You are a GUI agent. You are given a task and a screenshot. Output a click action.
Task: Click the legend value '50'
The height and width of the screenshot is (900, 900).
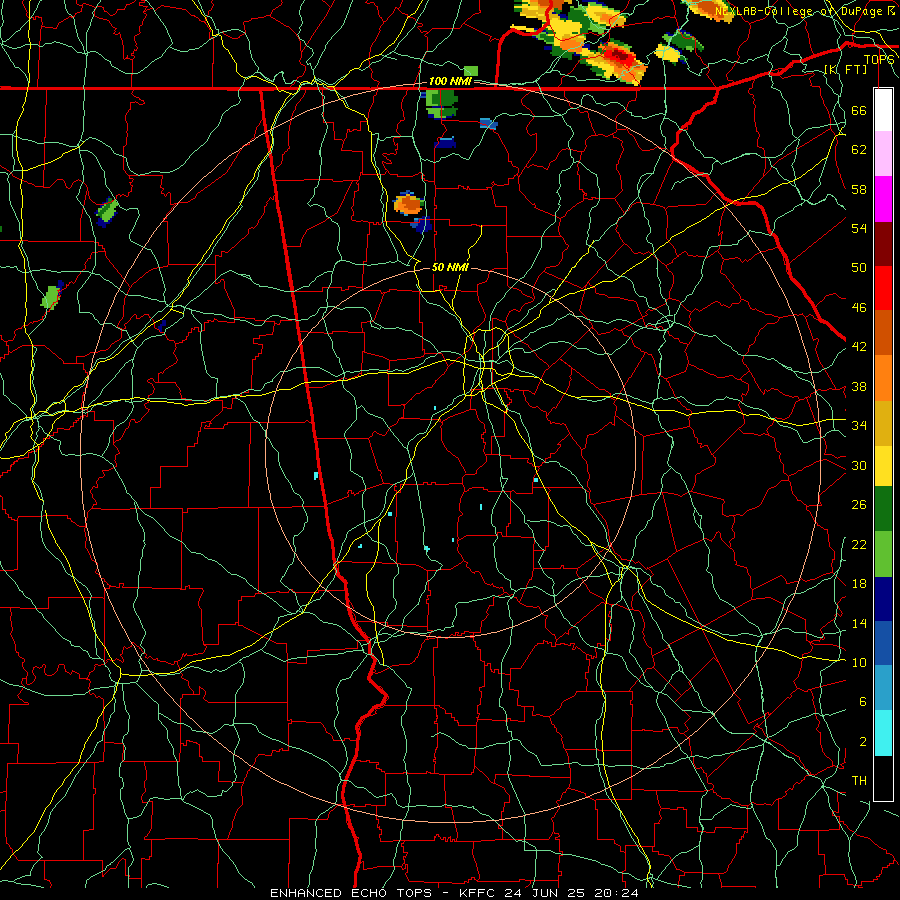click(x=859, y=267)
